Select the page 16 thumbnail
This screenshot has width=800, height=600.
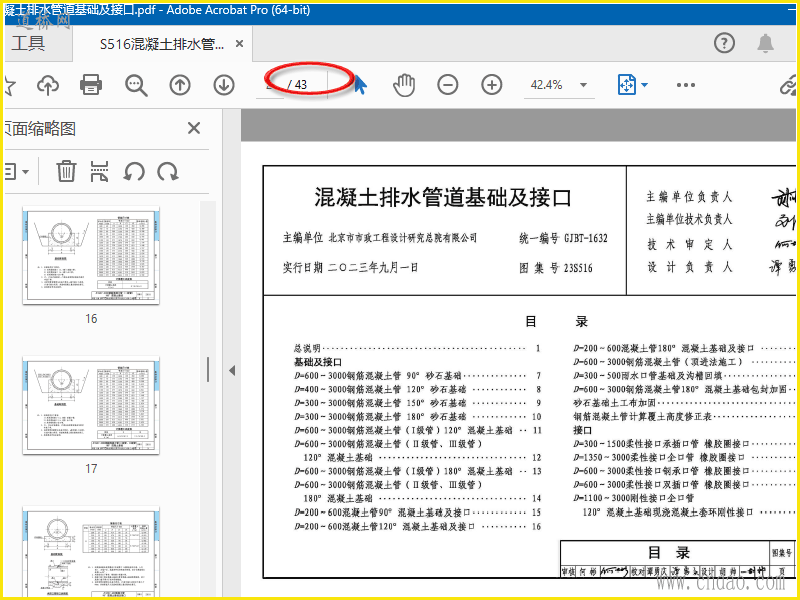point(91,256)
